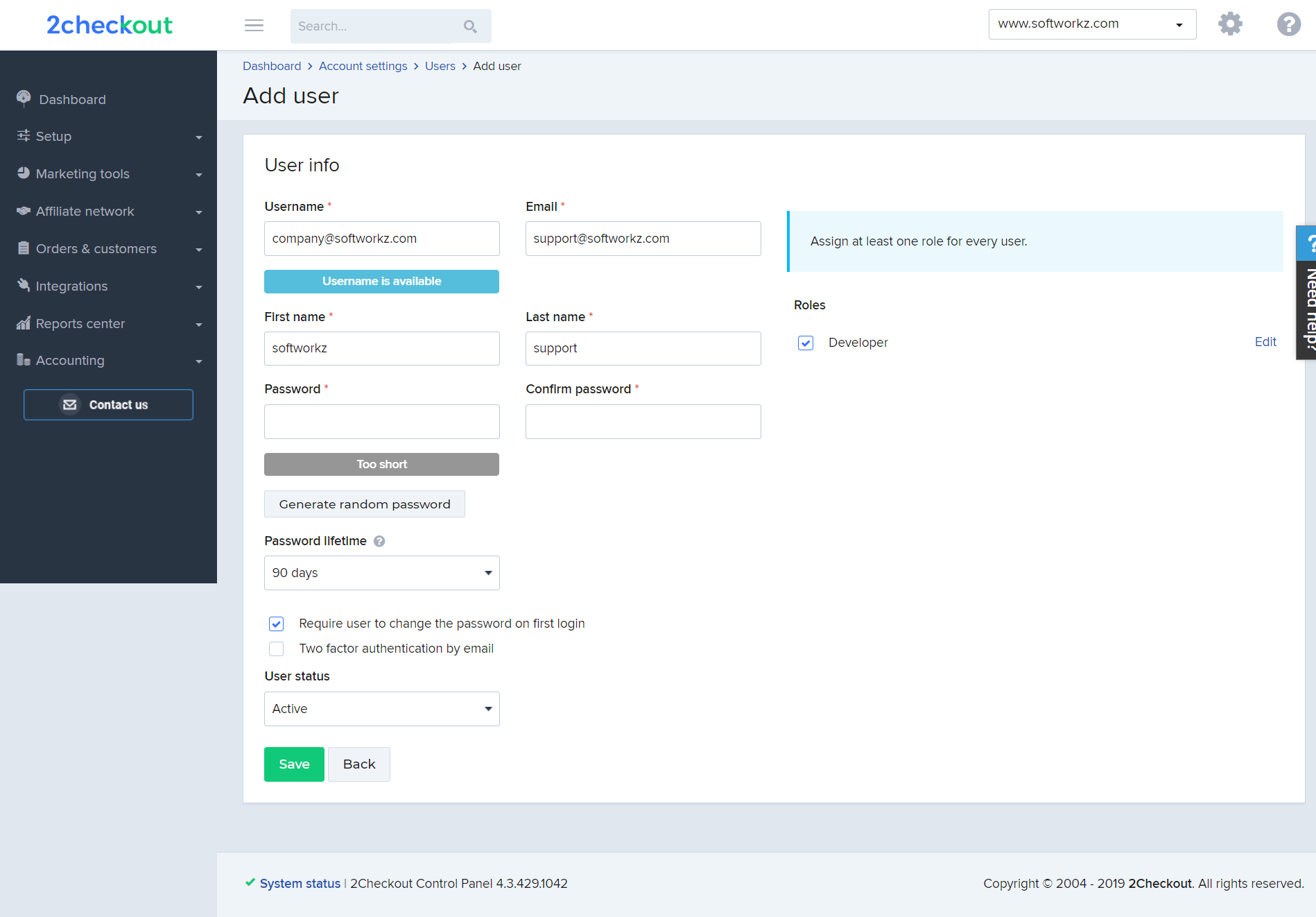Click the Reports center chart icon

coord(24,323)
